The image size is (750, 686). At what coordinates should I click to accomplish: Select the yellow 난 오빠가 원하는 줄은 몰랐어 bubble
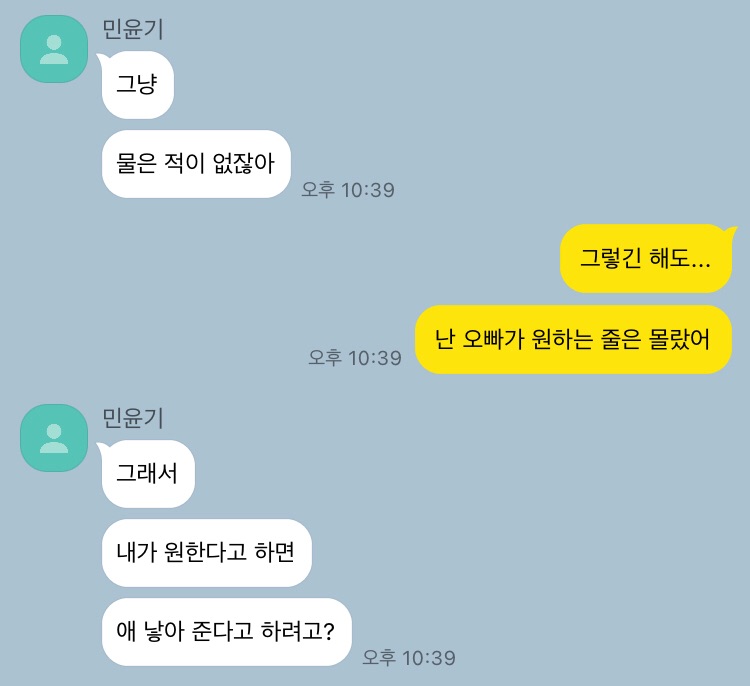coord(573,340)
